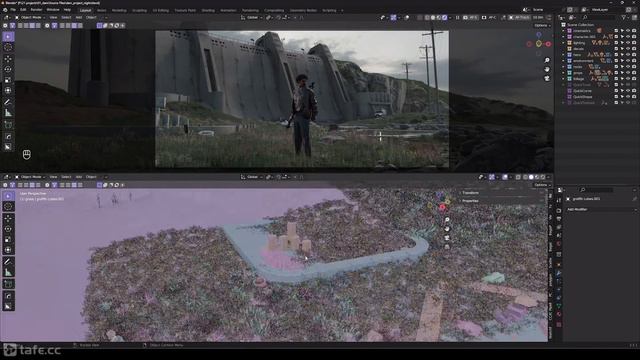Select the Transform tool in top viewport toolbar
Screen dimensions: 640x360
(x=8, y=91)
